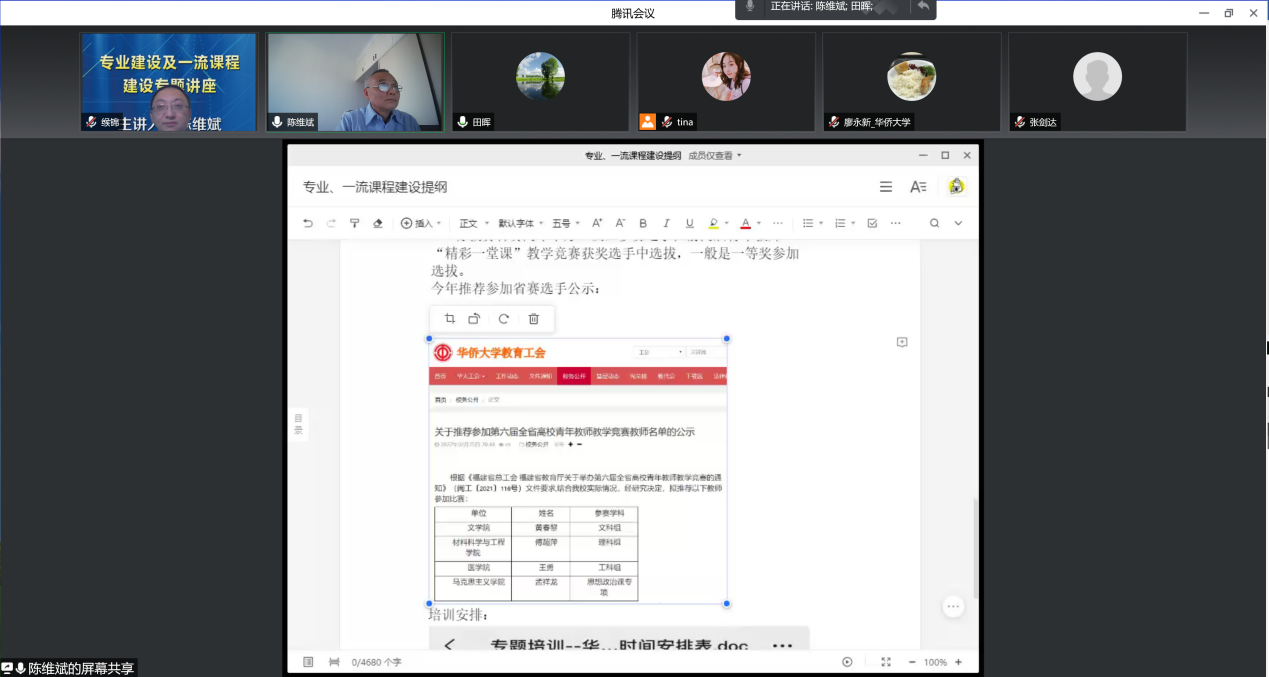Open the 默认字体 font dropdown
This screenshot has height=677, width=1269.
[x=521, y=223]
